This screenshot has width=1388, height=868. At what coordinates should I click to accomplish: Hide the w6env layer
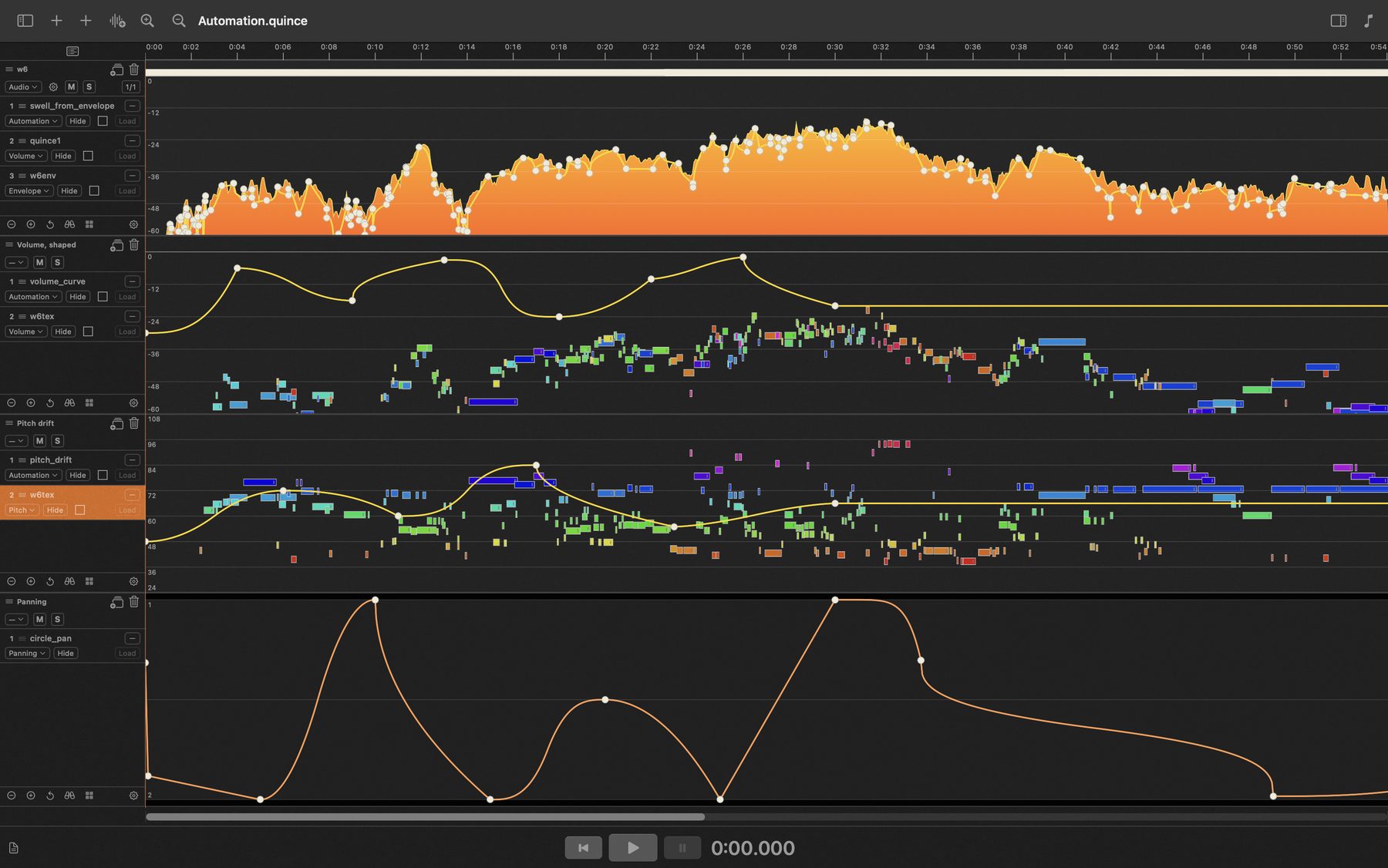pos(69,190)
